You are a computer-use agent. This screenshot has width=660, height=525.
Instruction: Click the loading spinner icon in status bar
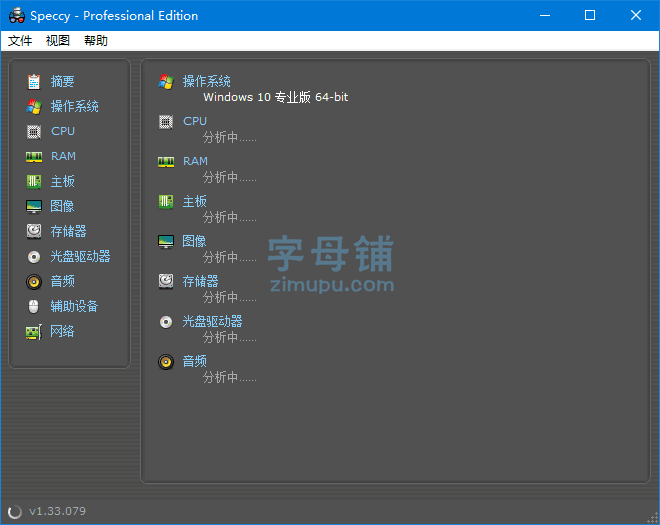15,512
